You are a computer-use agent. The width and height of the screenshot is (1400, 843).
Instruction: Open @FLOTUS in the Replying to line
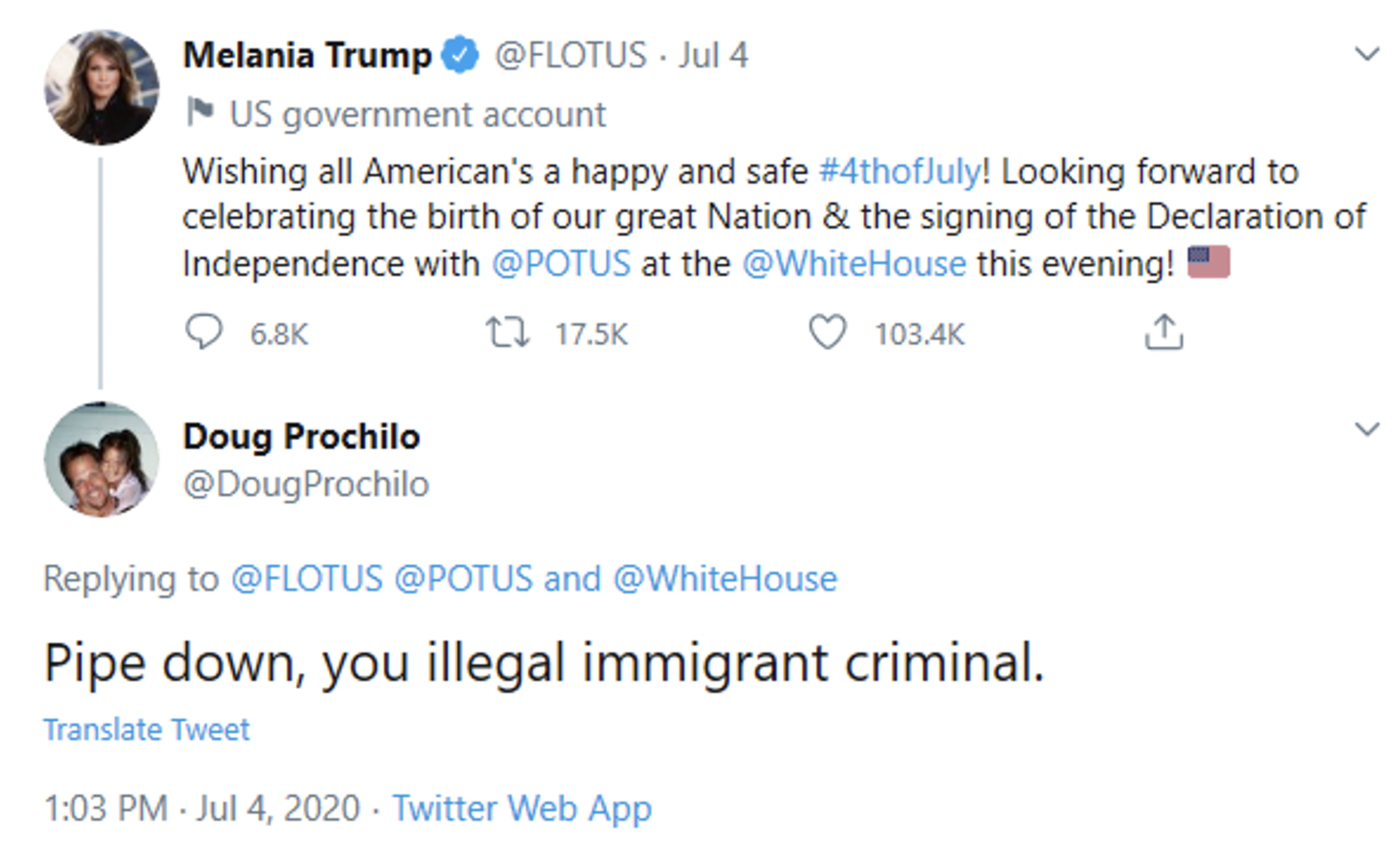point(307,578)
